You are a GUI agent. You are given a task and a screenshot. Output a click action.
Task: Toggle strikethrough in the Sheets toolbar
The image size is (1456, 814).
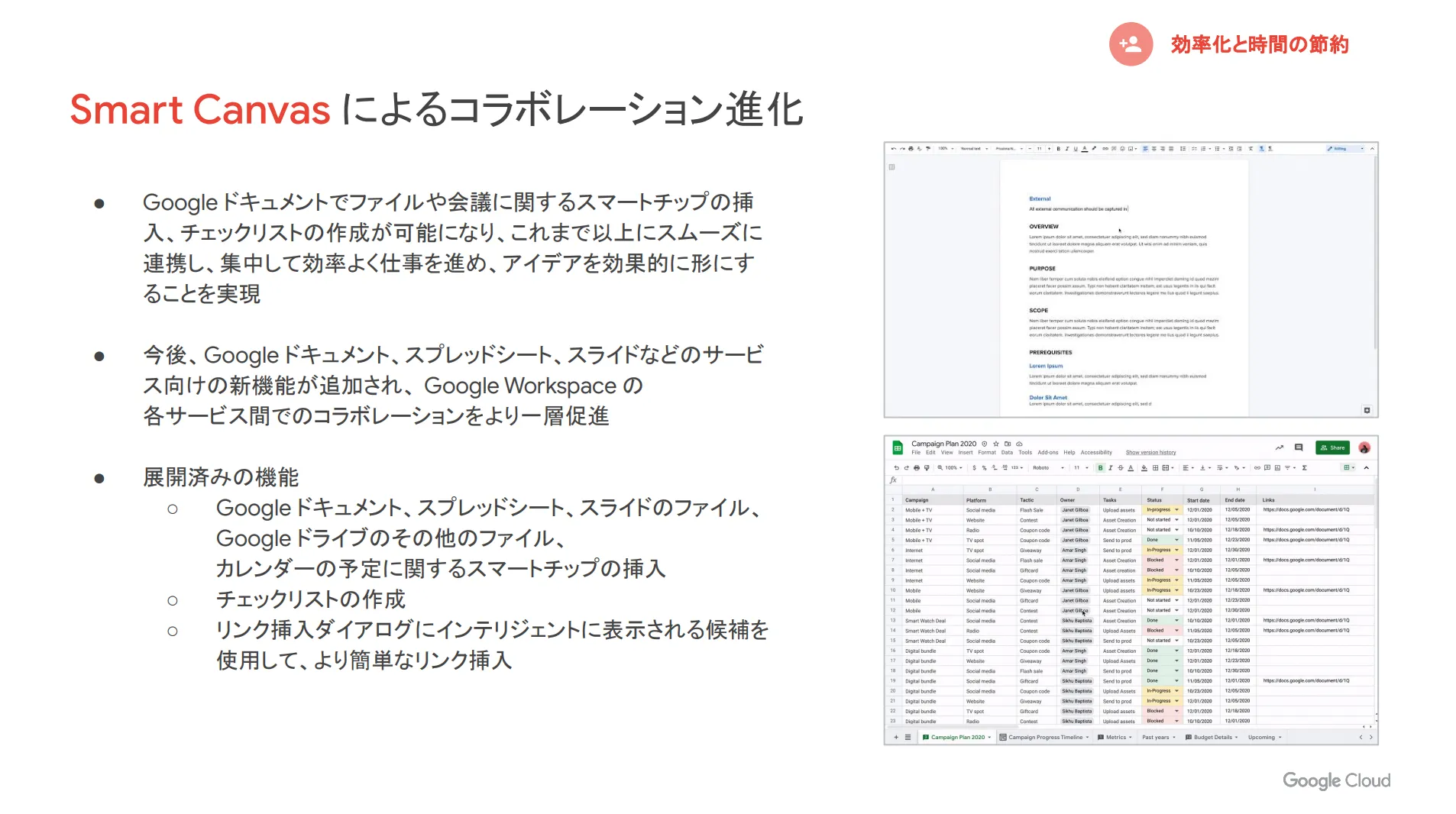[1121, 467]
